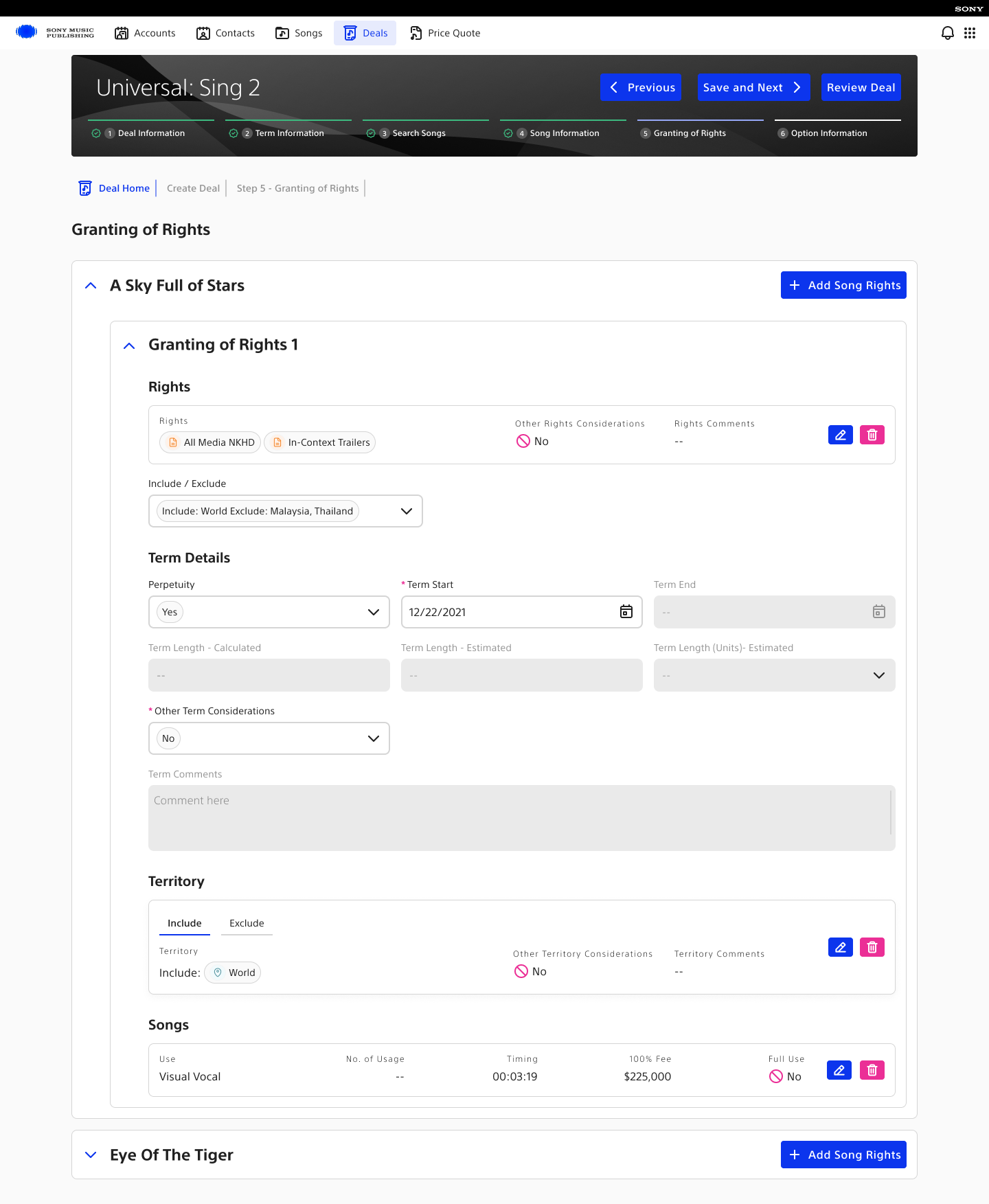
Task: Click the In-Context Trailers rights chip
Action: click(320, 442)
